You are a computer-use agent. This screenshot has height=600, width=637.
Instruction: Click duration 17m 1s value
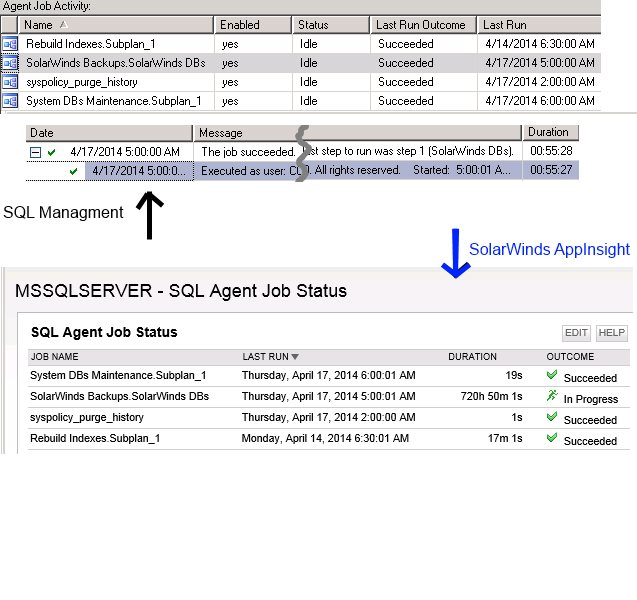[x=505, y=438]
